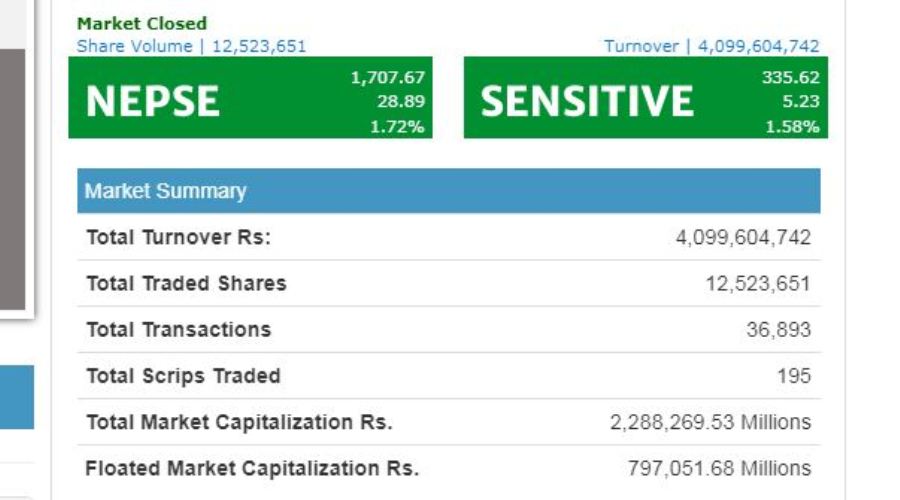Click the 36,893 transactions value
The height and width of the screenshot is (500, 900).
tap(778, 330)
